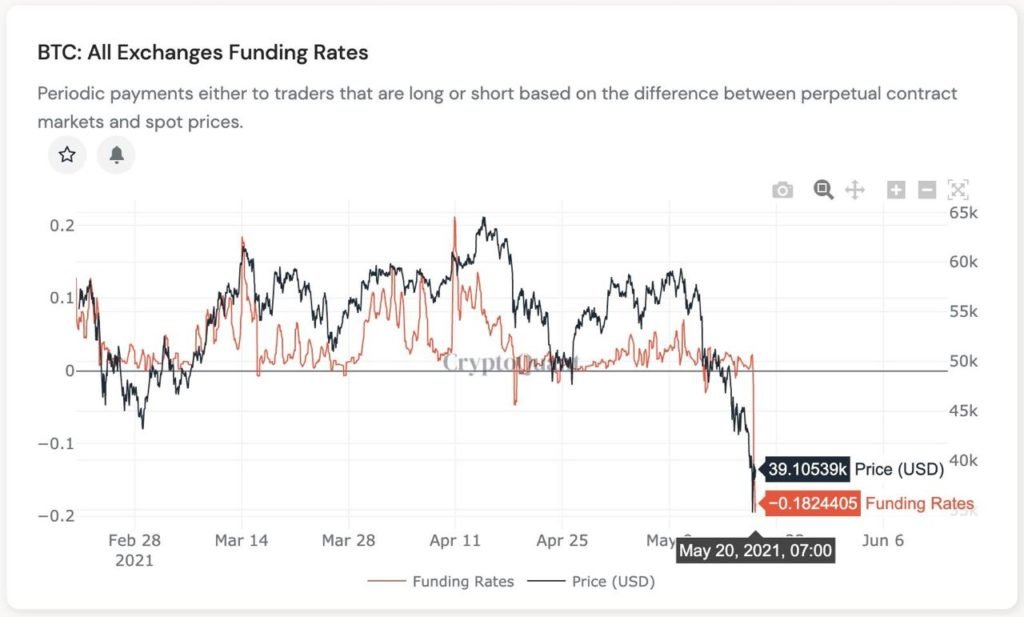Click the CryptoQuant watermark on chart
1024x617 pixels.
pyautogui.click(x=510, y=363)
